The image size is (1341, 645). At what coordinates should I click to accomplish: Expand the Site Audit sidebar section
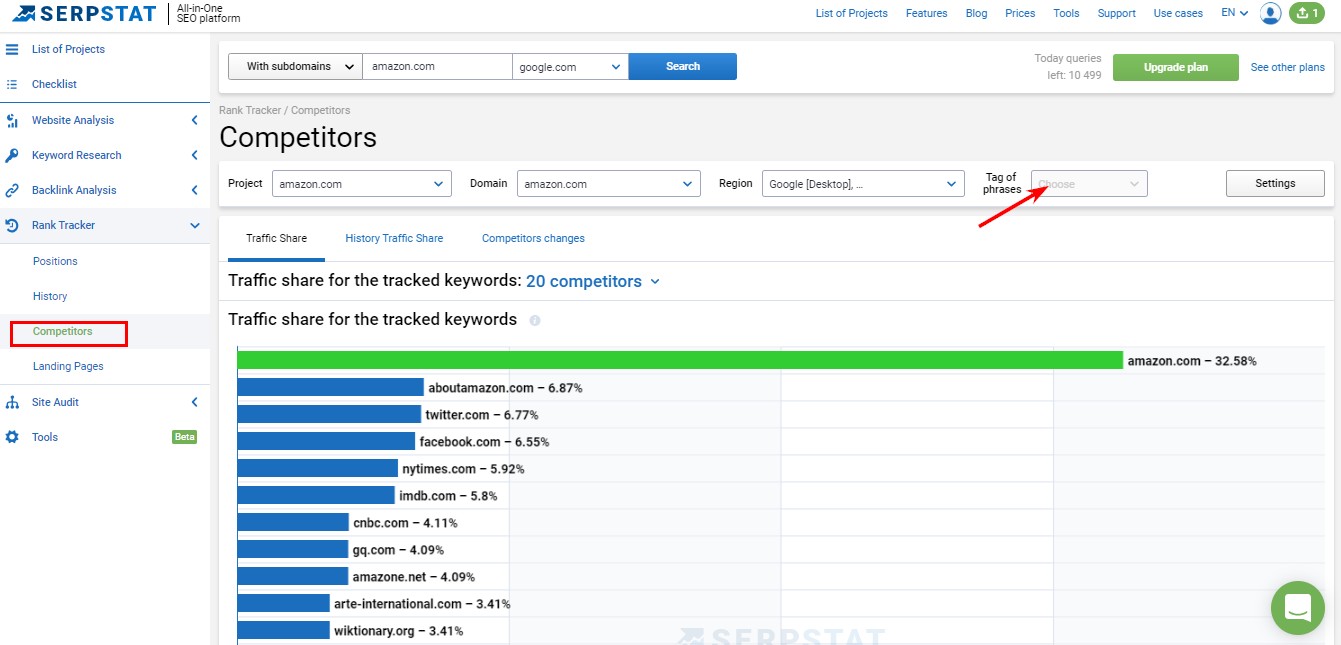pos(194,402)
